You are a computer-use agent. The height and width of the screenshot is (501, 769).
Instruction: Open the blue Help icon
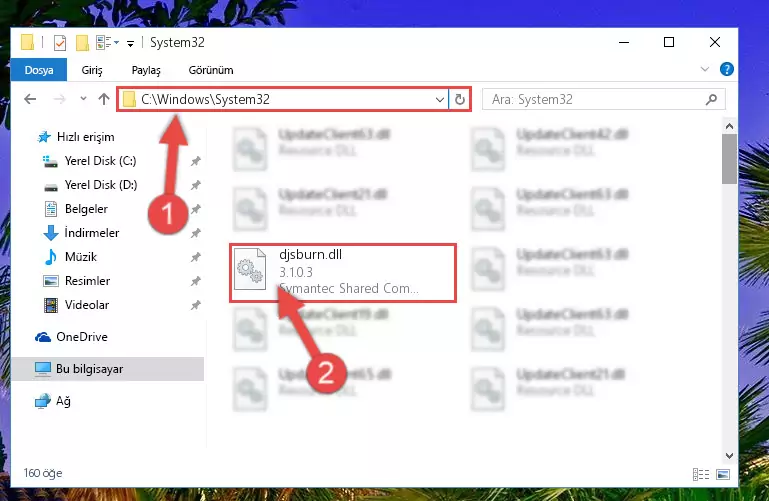726,69
